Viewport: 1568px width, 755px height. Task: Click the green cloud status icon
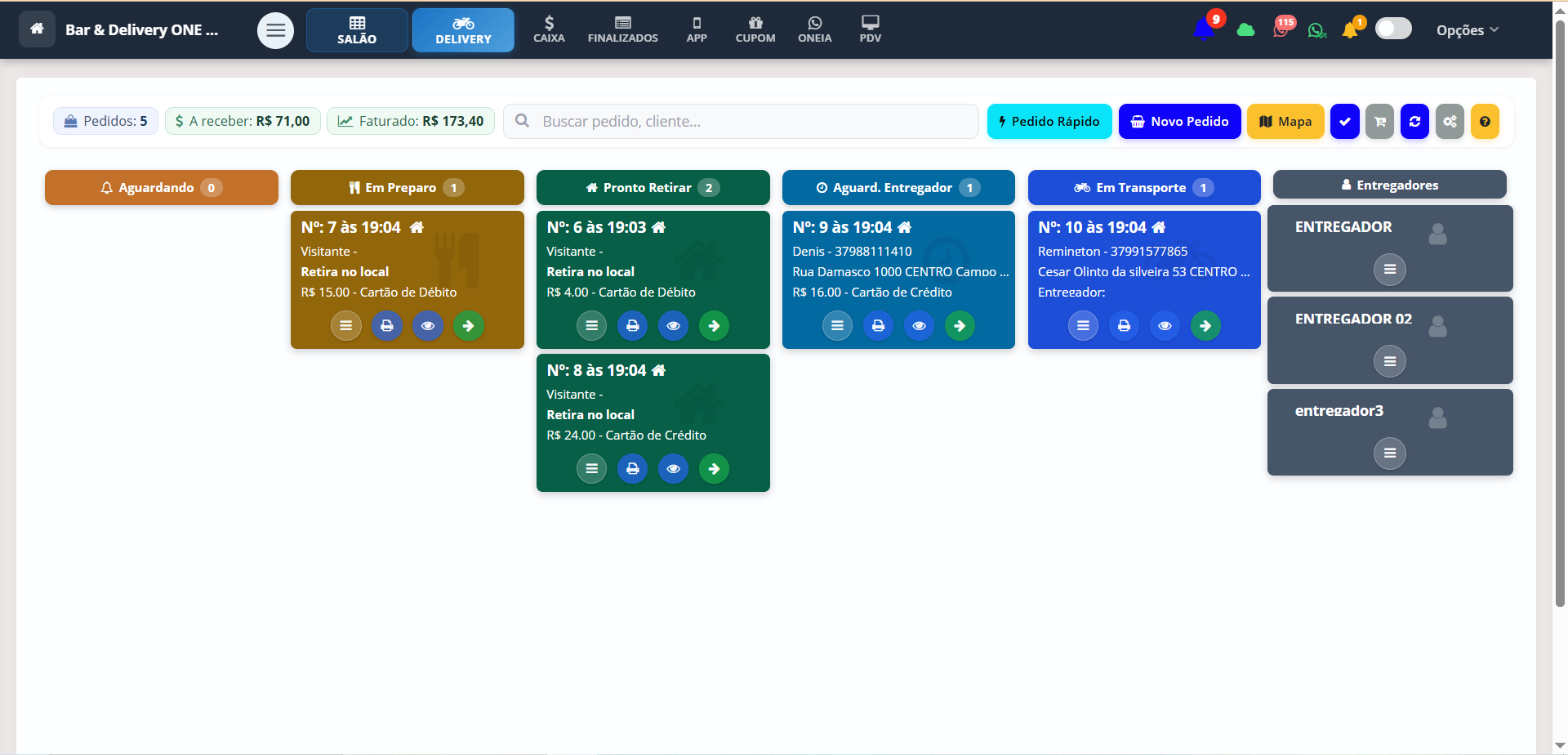coord(1245,30)
